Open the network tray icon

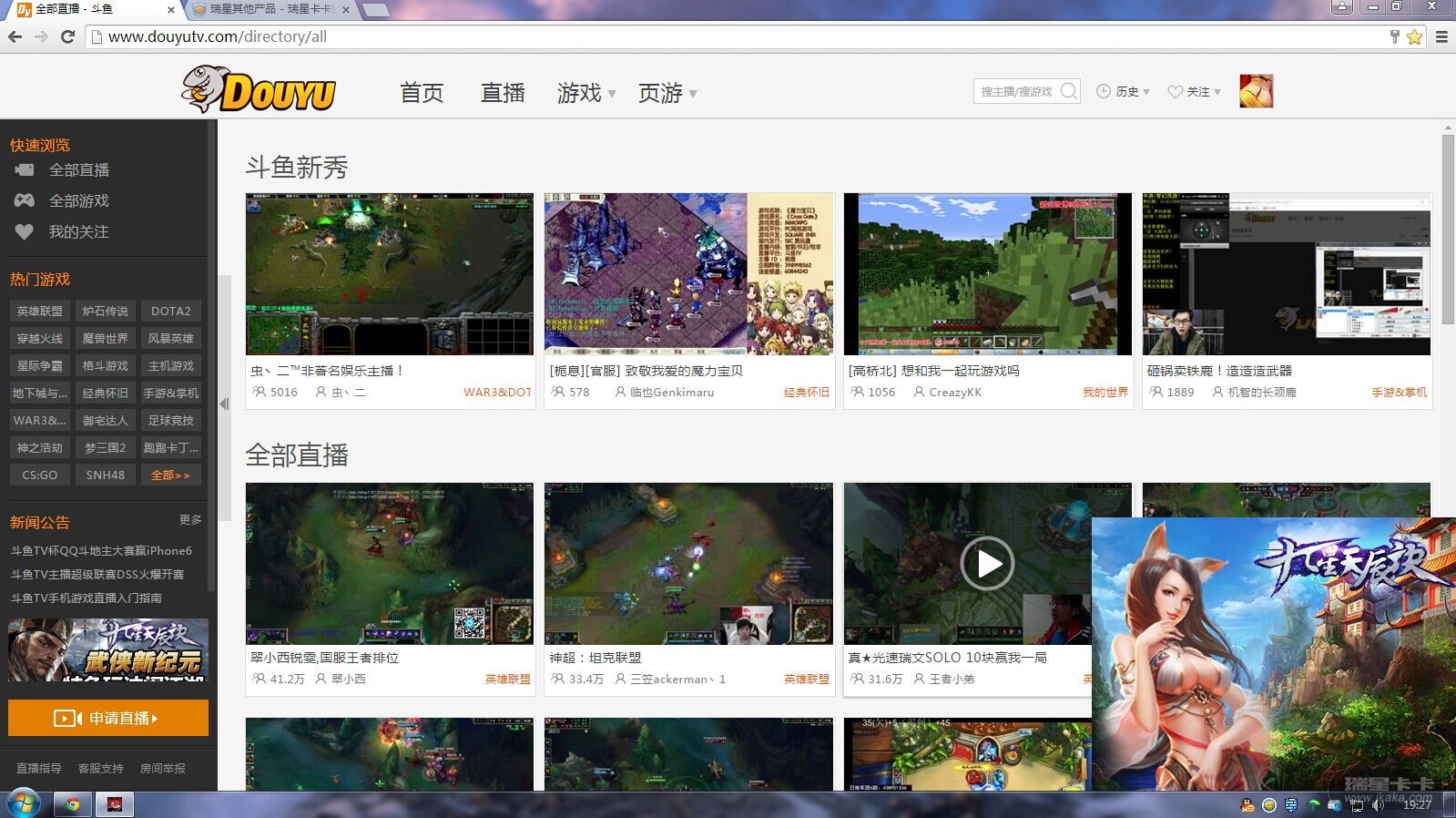(x=1357, y=805)
